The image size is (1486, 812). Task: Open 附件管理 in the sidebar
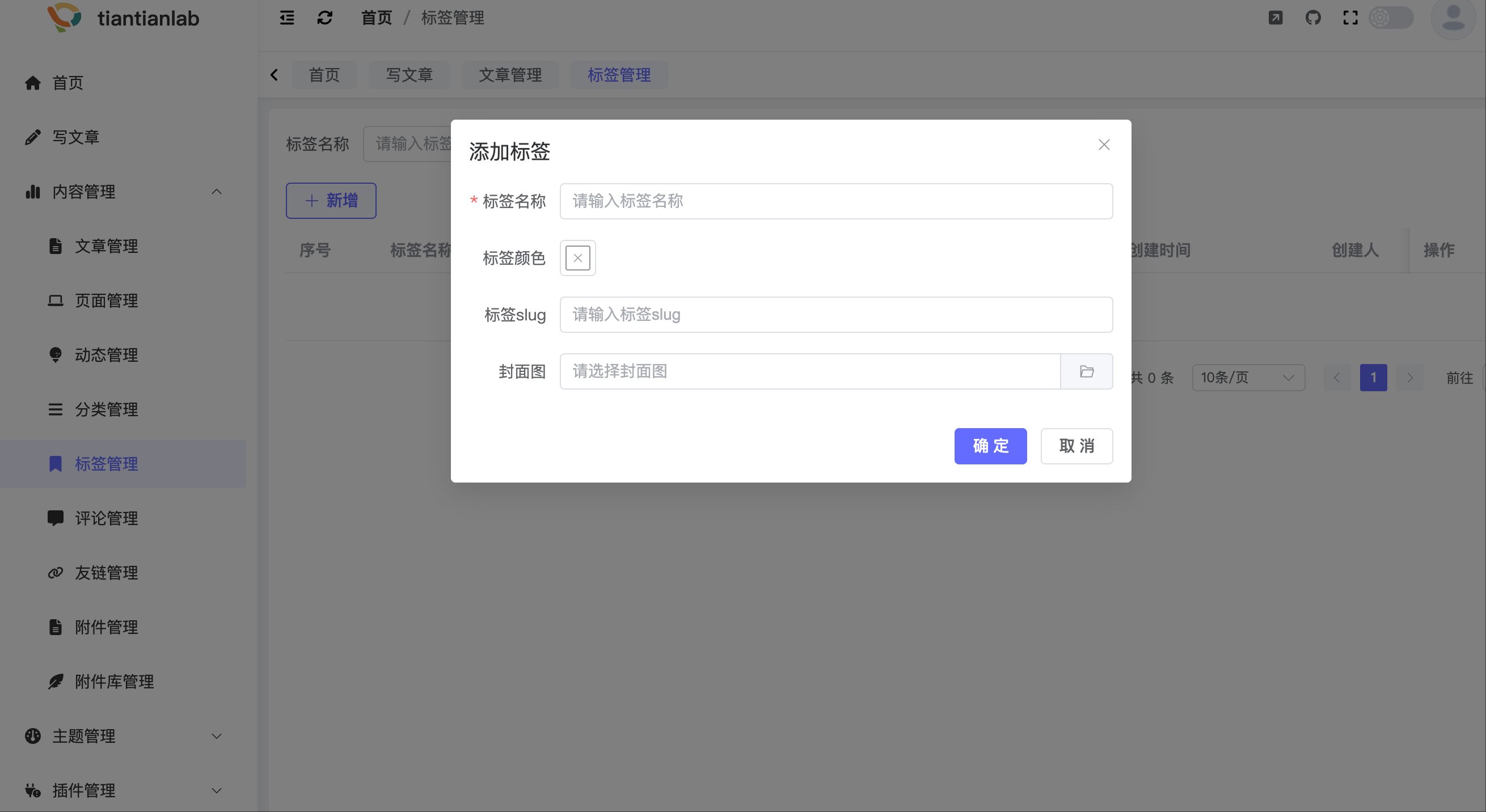[x=124, y=627]
